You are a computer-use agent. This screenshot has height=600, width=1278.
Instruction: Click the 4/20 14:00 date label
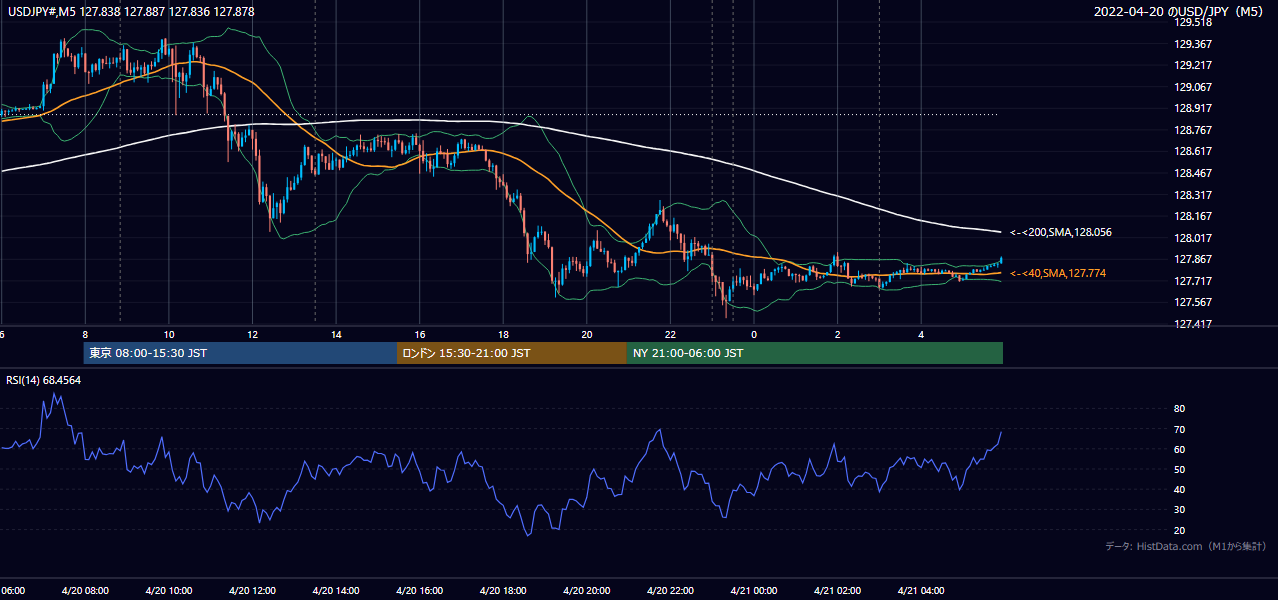click(x=336, y=591)
